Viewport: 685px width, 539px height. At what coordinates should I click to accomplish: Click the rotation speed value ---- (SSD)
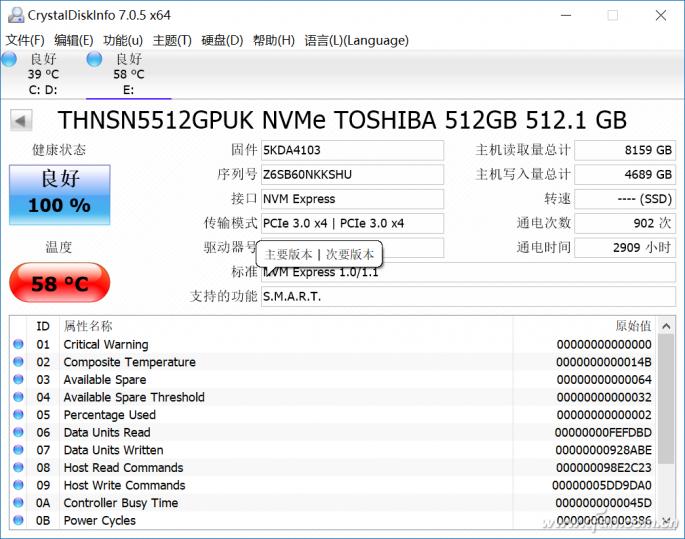pos(625,199)
